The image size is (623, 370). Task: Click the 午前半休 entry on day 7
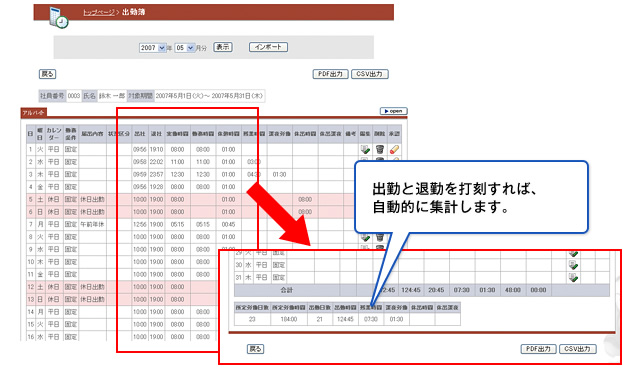pyautogui.click(x=92, y=225)
